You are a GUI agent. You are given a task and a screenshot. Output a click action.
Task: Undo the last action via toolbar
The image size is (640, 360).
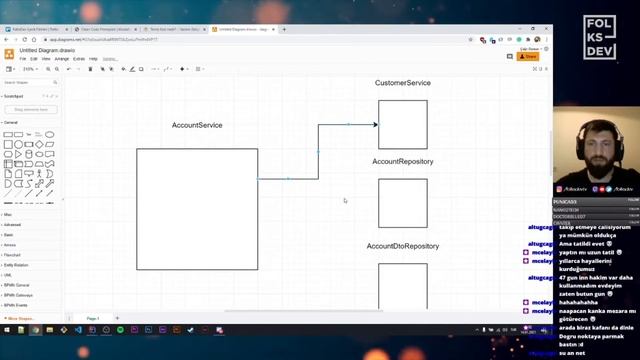[x=69, y=69]
